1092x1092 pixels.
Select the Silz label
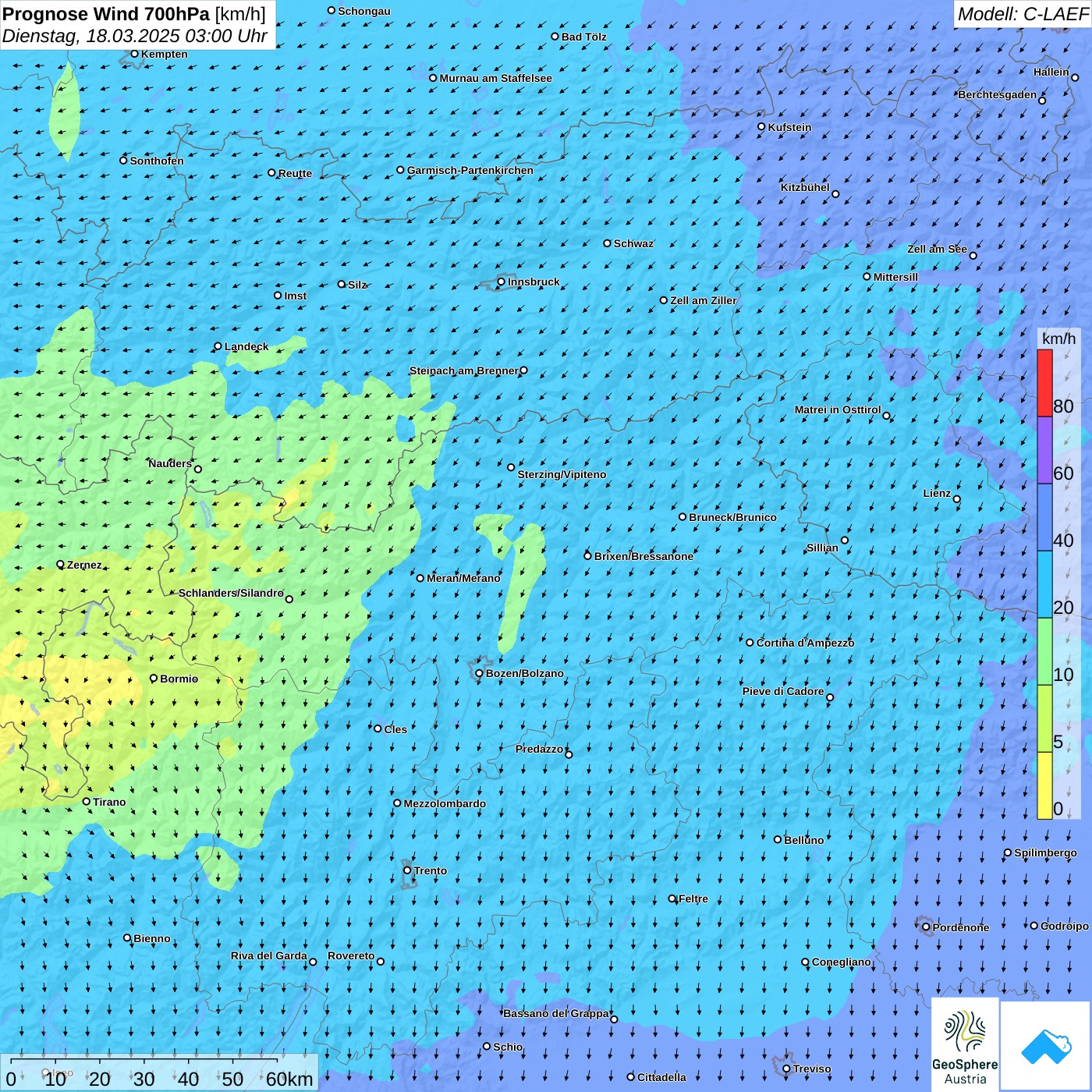pyautogui.click(x=357, y=285)
